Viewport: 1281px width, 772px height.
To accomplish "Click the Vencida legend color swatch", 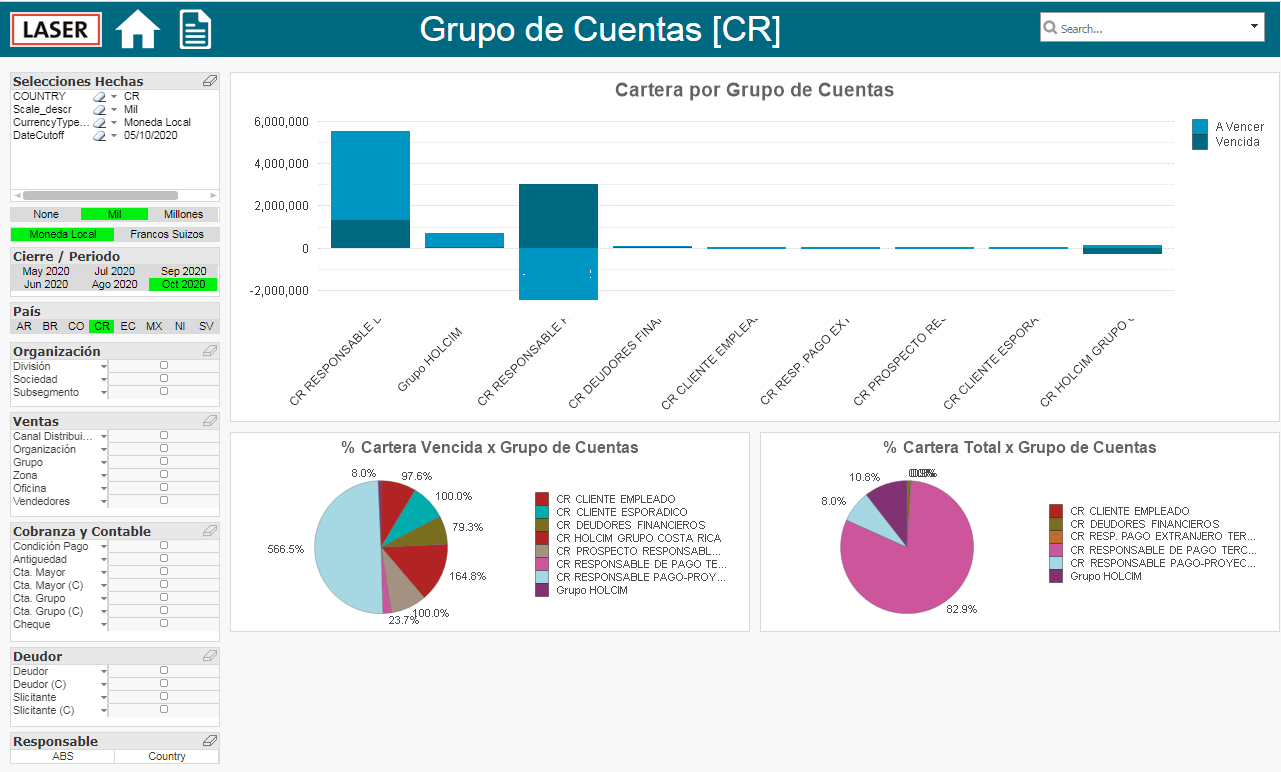I will point(1200,142).
